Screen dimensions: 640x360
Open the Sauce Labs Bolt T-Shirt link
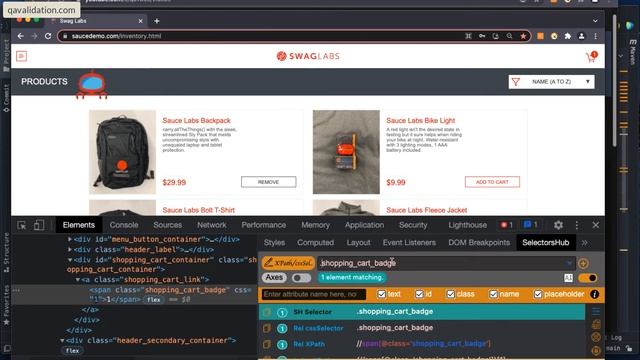198,210
